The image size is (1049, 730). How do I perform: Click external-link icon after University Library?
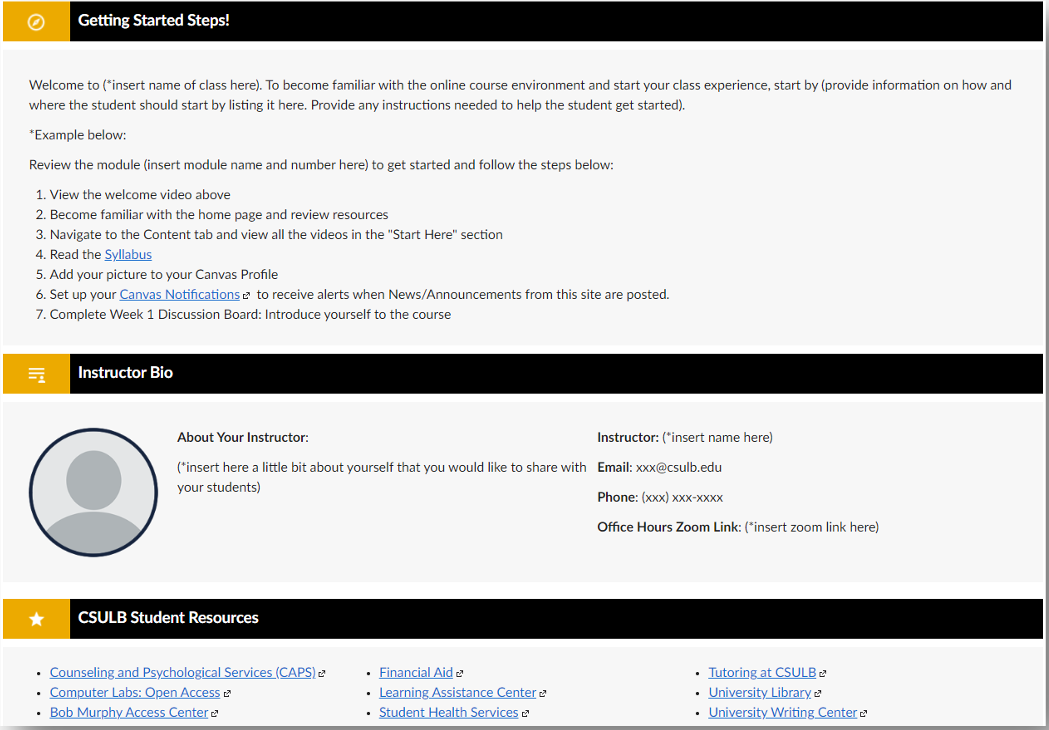coord(818,694)
